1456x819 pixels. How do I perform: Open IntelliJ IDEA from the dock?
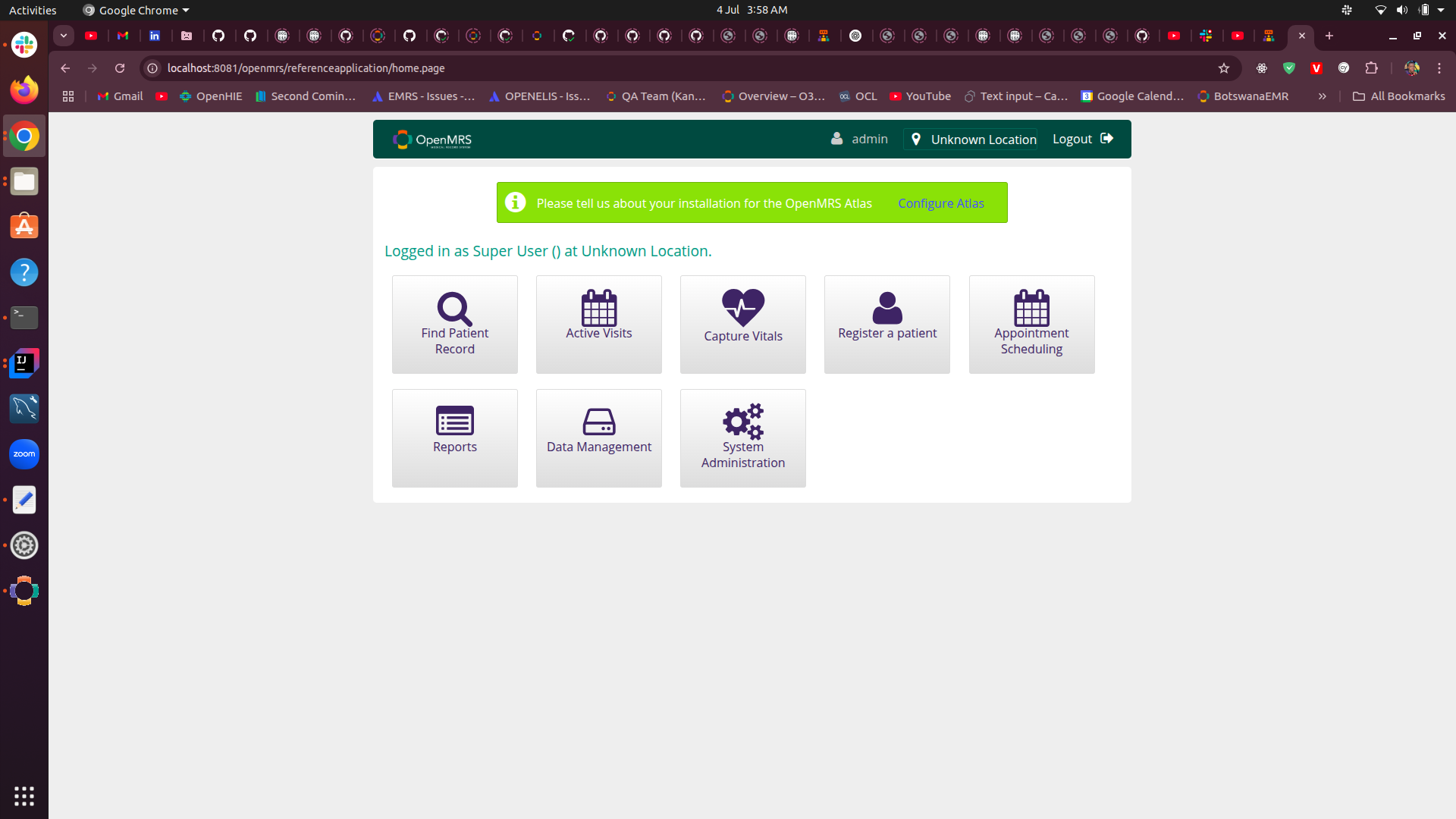pyautogui.click(x=24, y=363)
